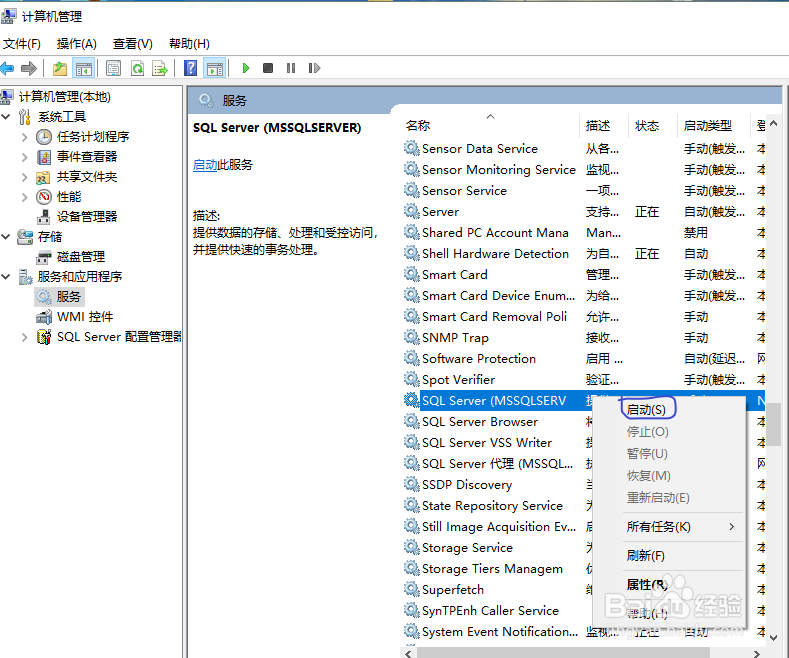
Task: Click the Pause service toolbar icon
Action: click(291, 68)
